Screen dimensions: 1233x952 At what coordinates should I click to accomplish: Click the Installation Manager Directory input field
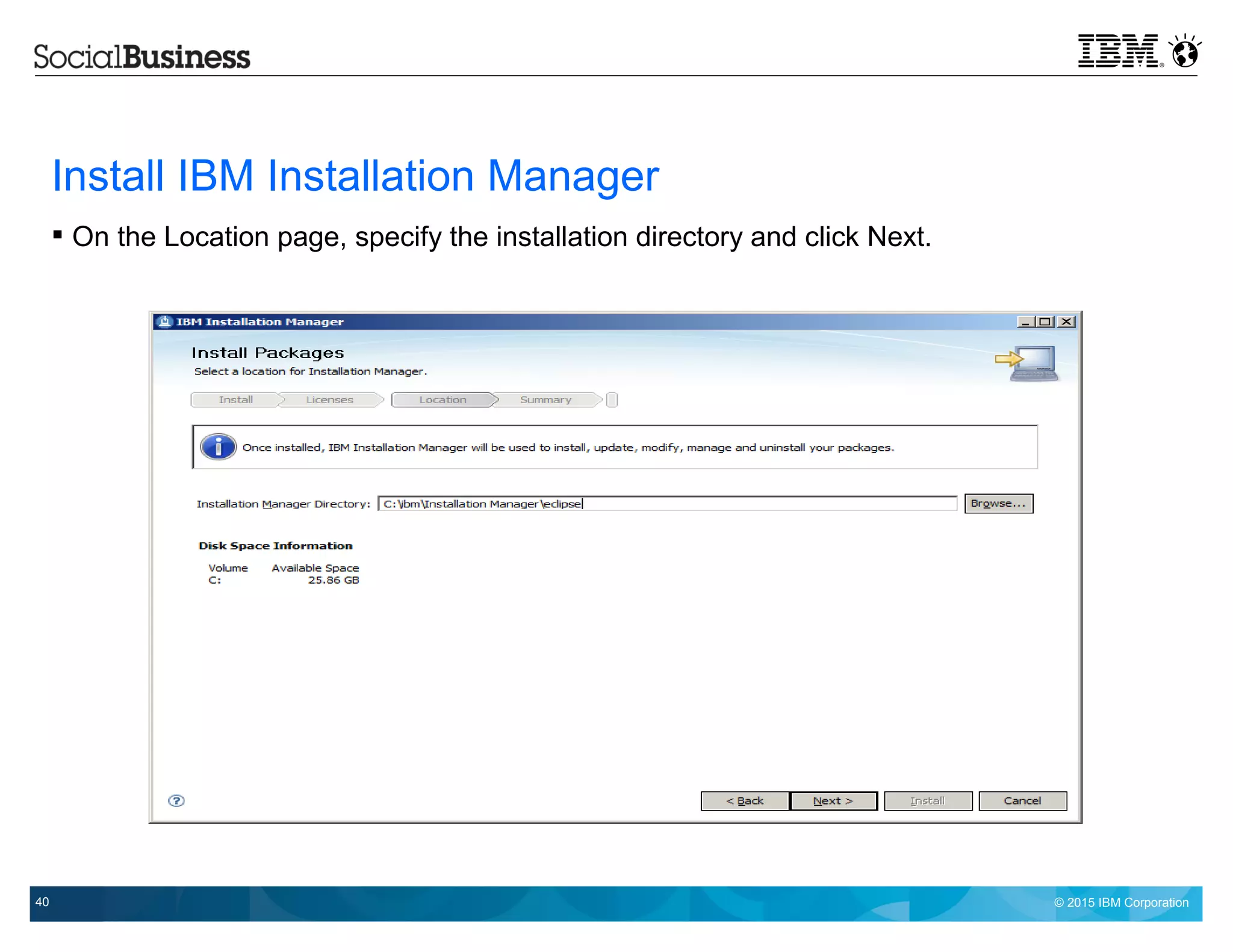[667, 504]
